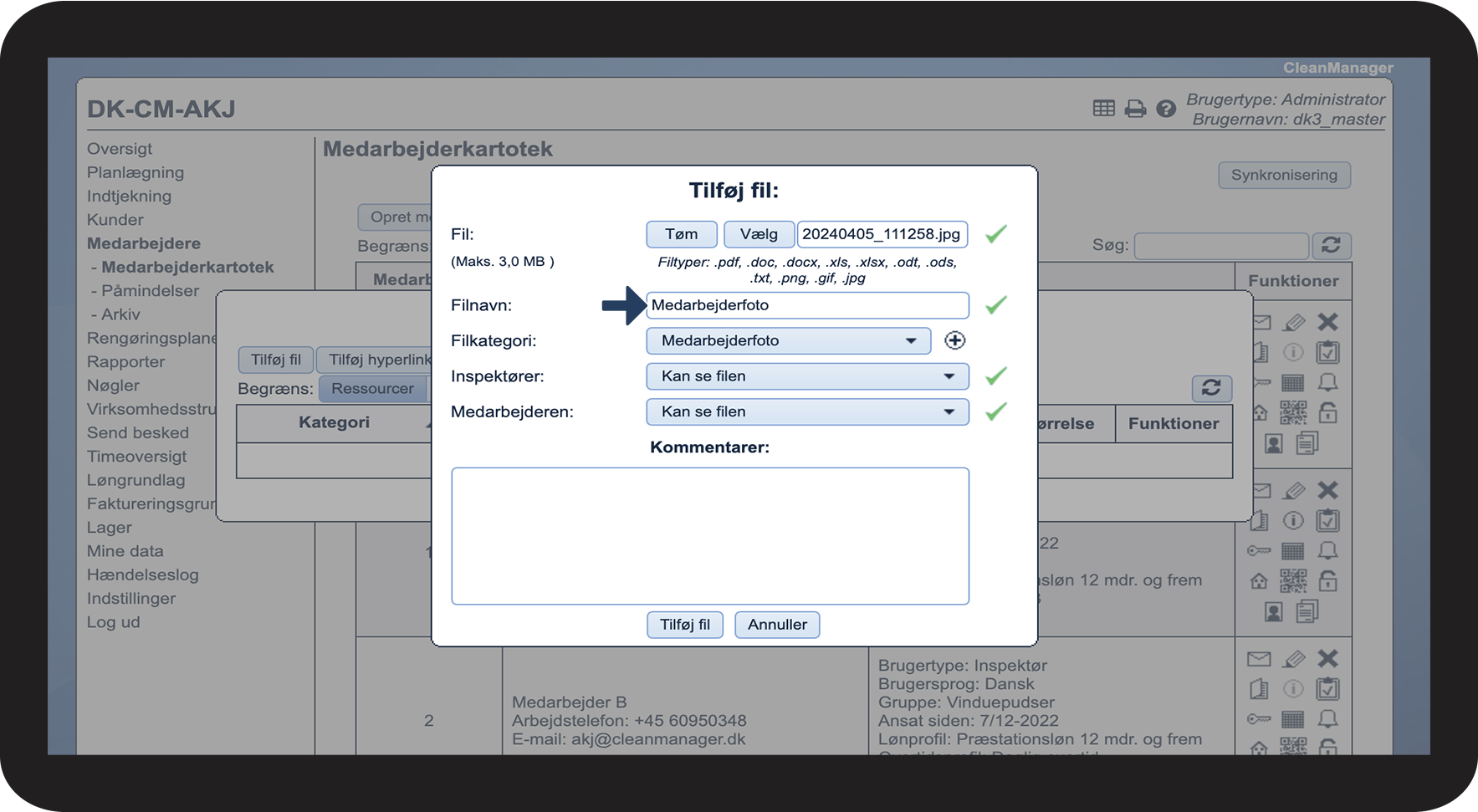1478x812 pixels.
Task: Go to Planlægning in the sidebar
Action: [x=136, y=172]
